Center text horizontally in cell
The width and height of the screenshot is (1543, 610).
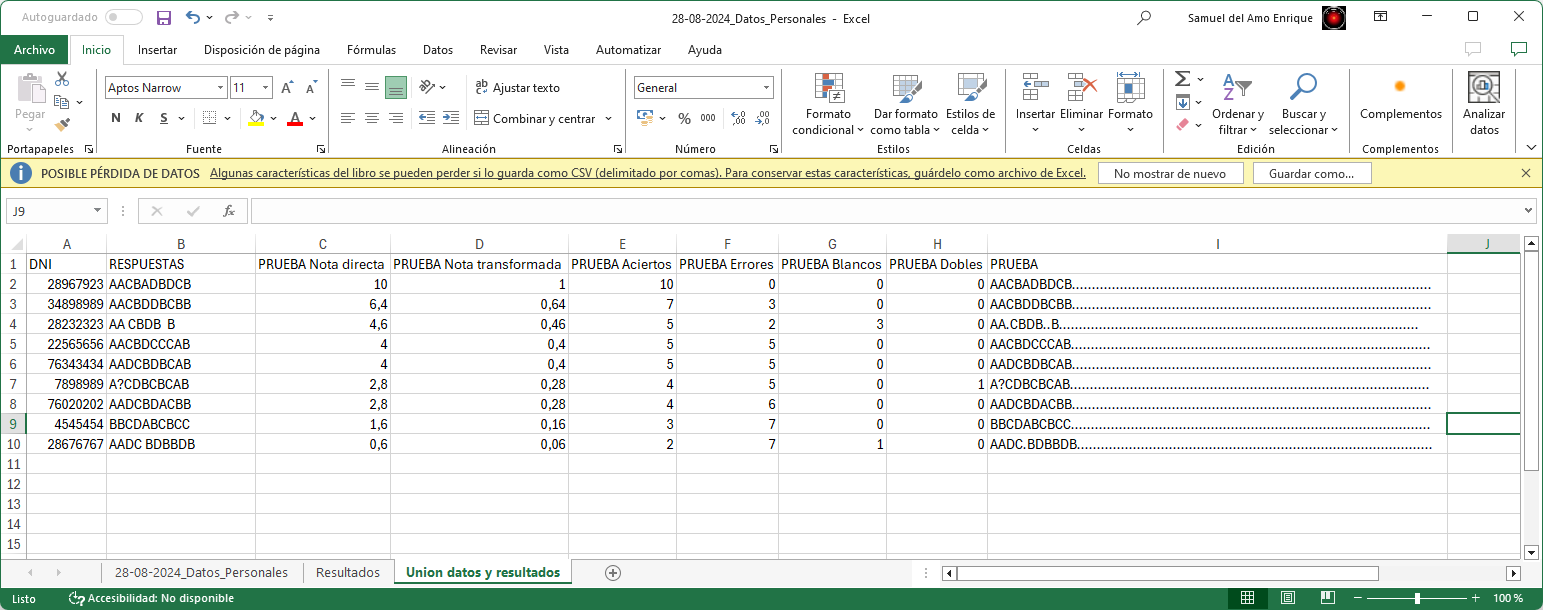coord(372,118)
